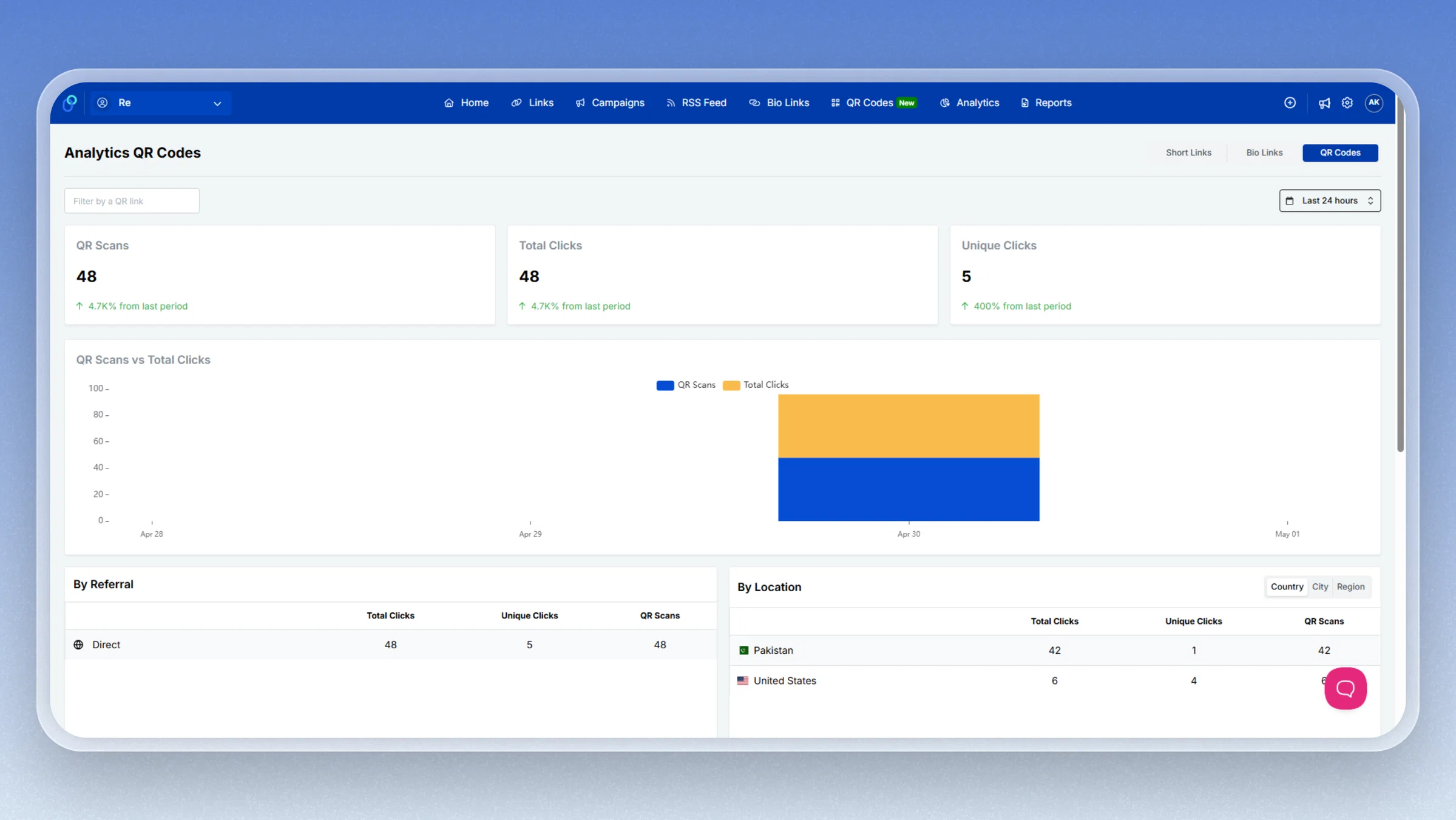
Task: Focus the Filter by a QR link field
Action: (x=132, y=201)
